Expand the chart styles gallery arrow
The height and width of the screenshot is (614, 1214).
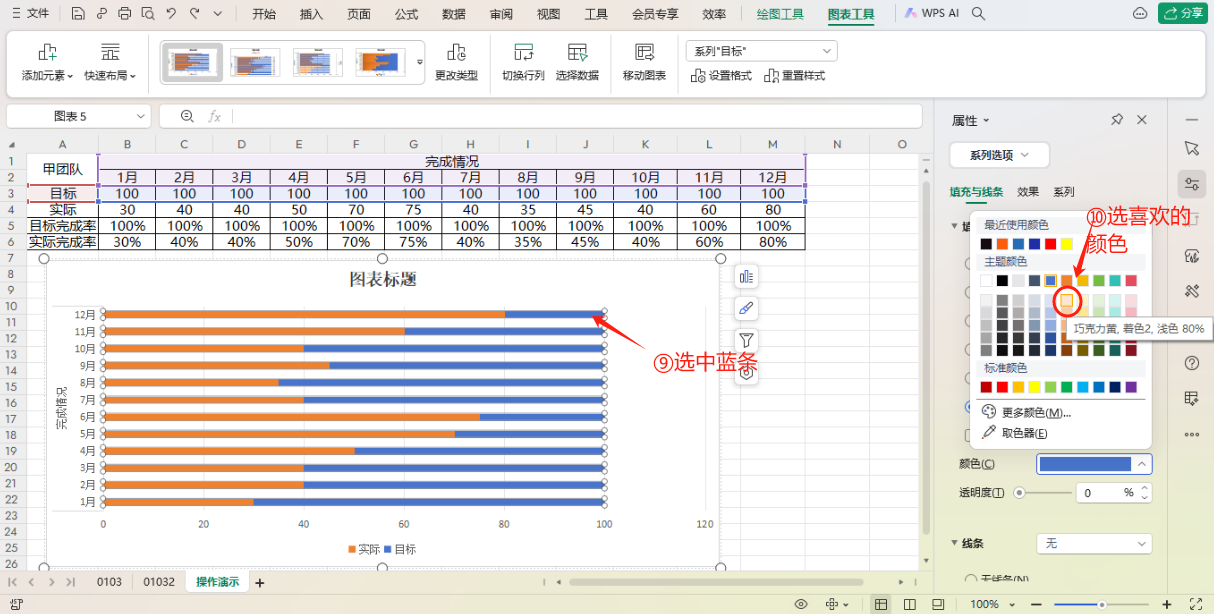(x=420, y=62)
